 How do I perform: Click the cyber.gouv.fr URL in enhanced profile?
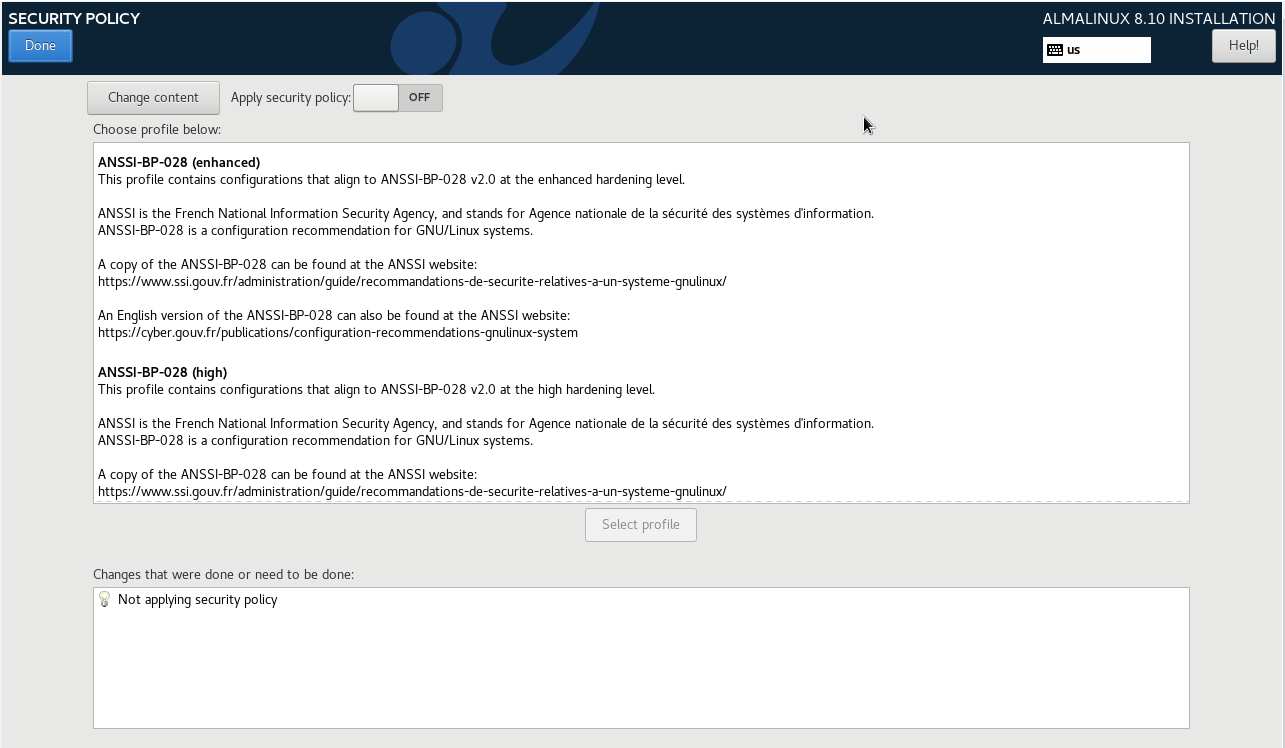pyautogui.click(x=337, y=332)
